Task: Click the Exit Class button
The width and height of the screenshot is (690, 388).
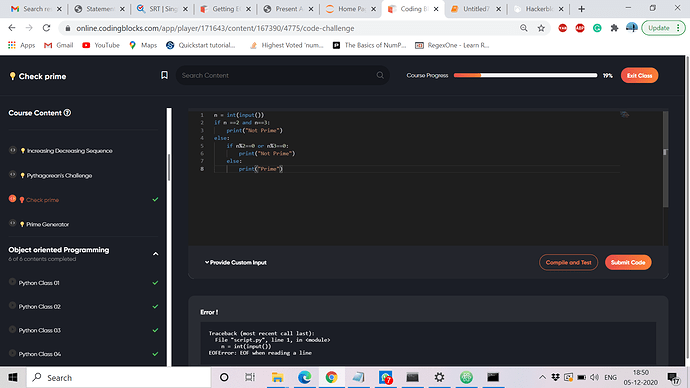Action: [639, 76]
